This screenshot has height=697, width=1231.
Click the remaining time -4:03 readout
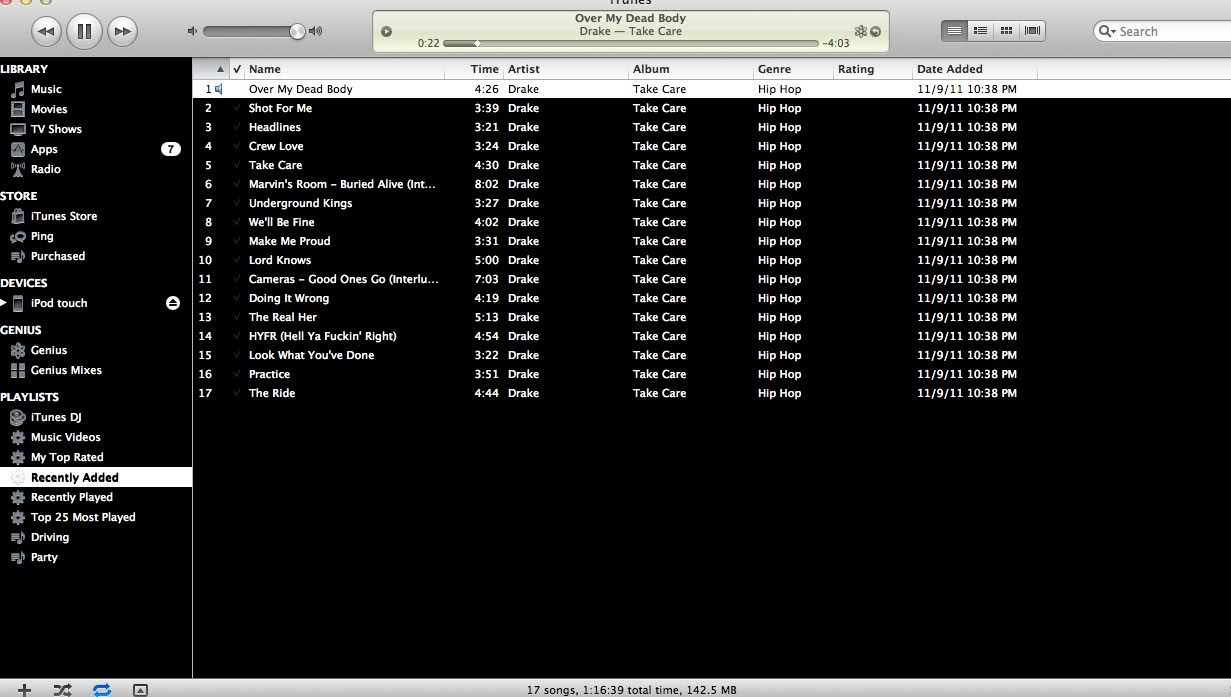835,43
